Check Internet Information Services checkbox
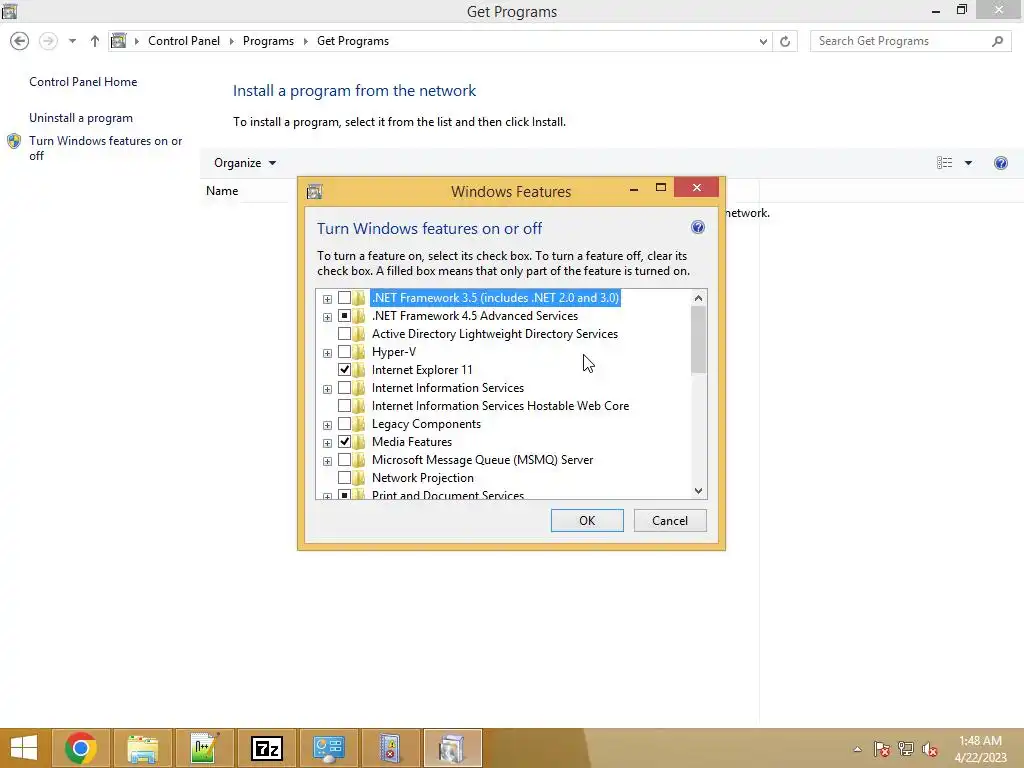The image size is (1024, 768). click(344, 388)
